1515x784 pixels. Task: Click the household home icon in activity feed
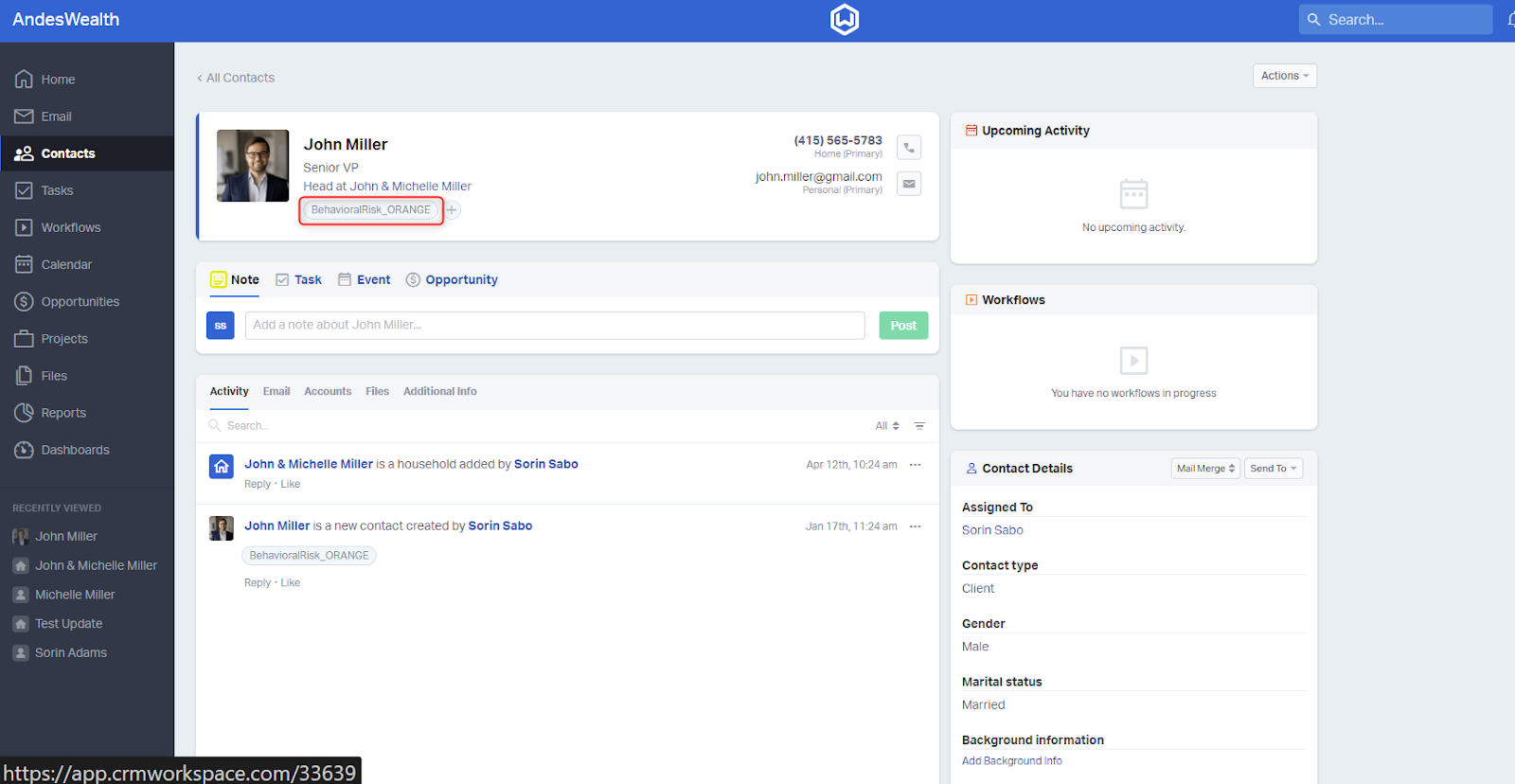click(222, 466)
